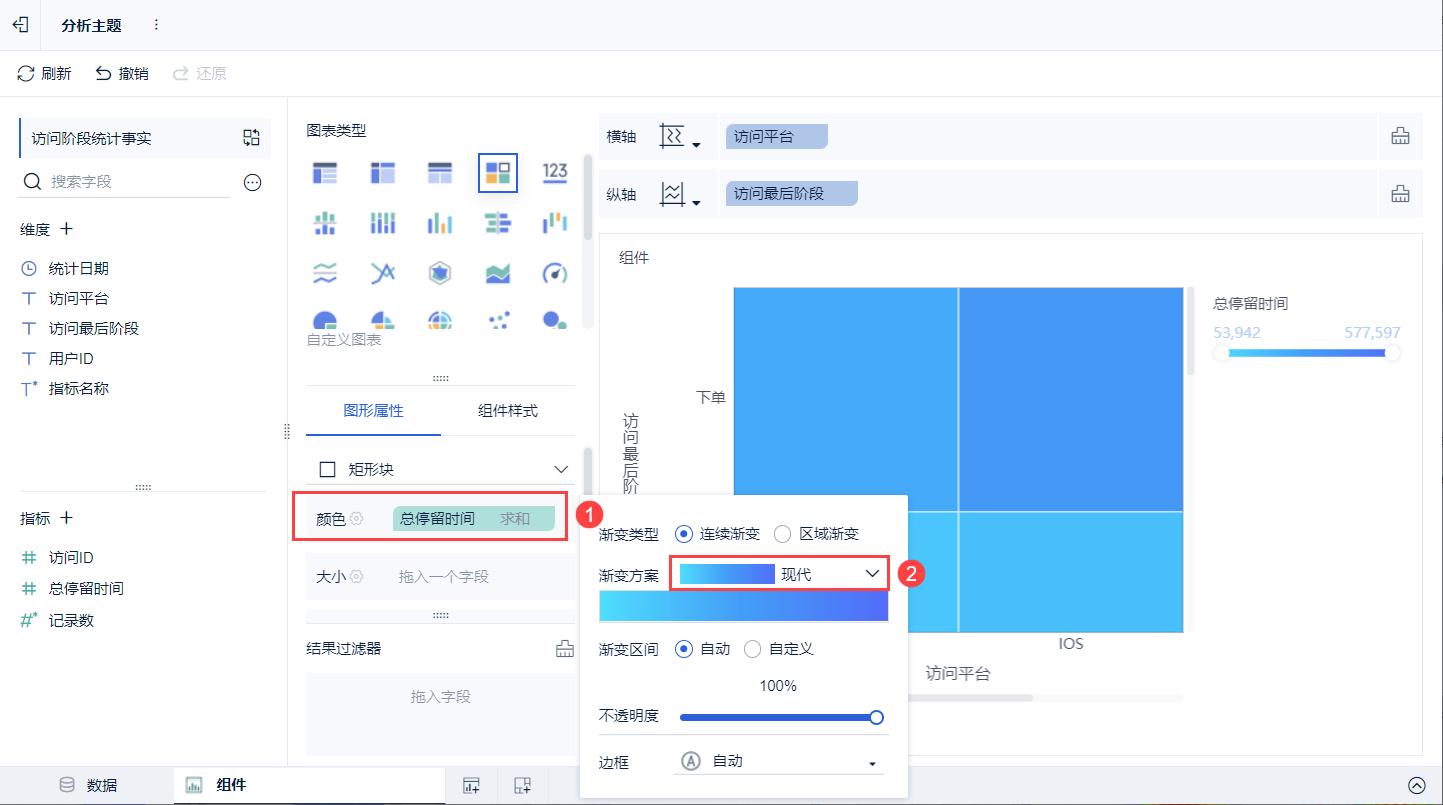Click the 访问平台 pill on the 横轴
Viewport: 1443px width, 805px height.
tap(777, 137)
